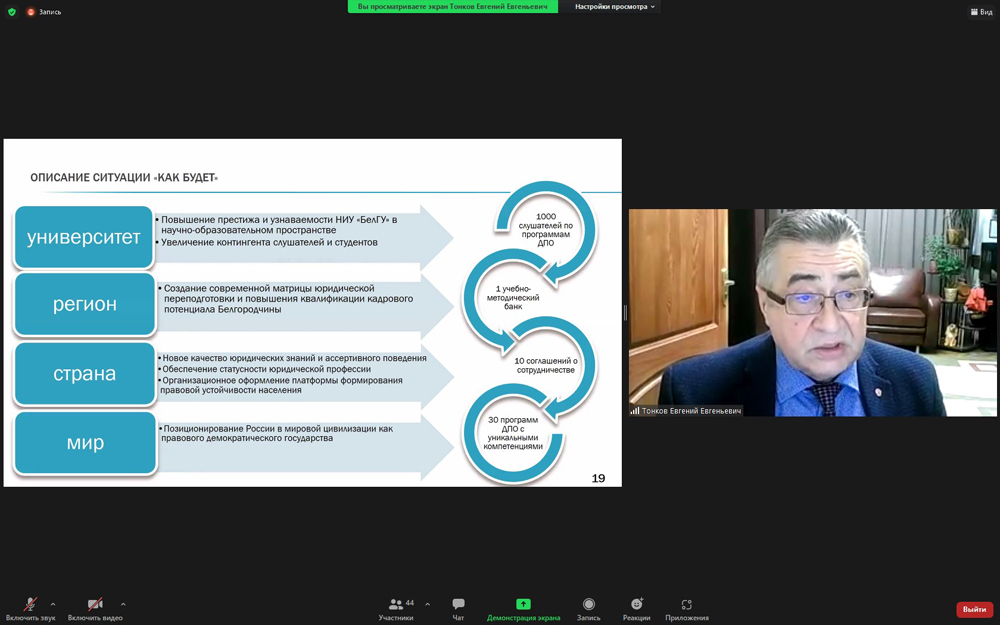The image size is (1000, 625).
Task: Expand audio options arrow beside Включить звук
Action: (x=53, y=604)
